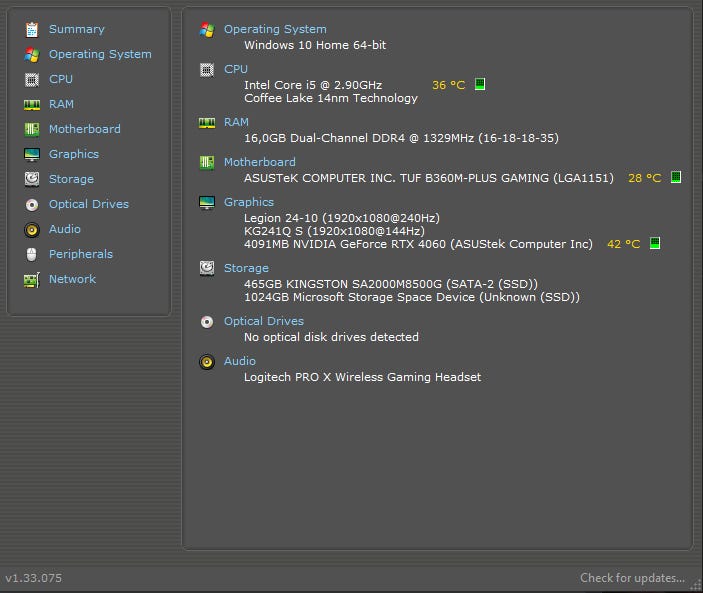
Task: Click Optical Drives heading link in main panel
Action: pos(264,321)
